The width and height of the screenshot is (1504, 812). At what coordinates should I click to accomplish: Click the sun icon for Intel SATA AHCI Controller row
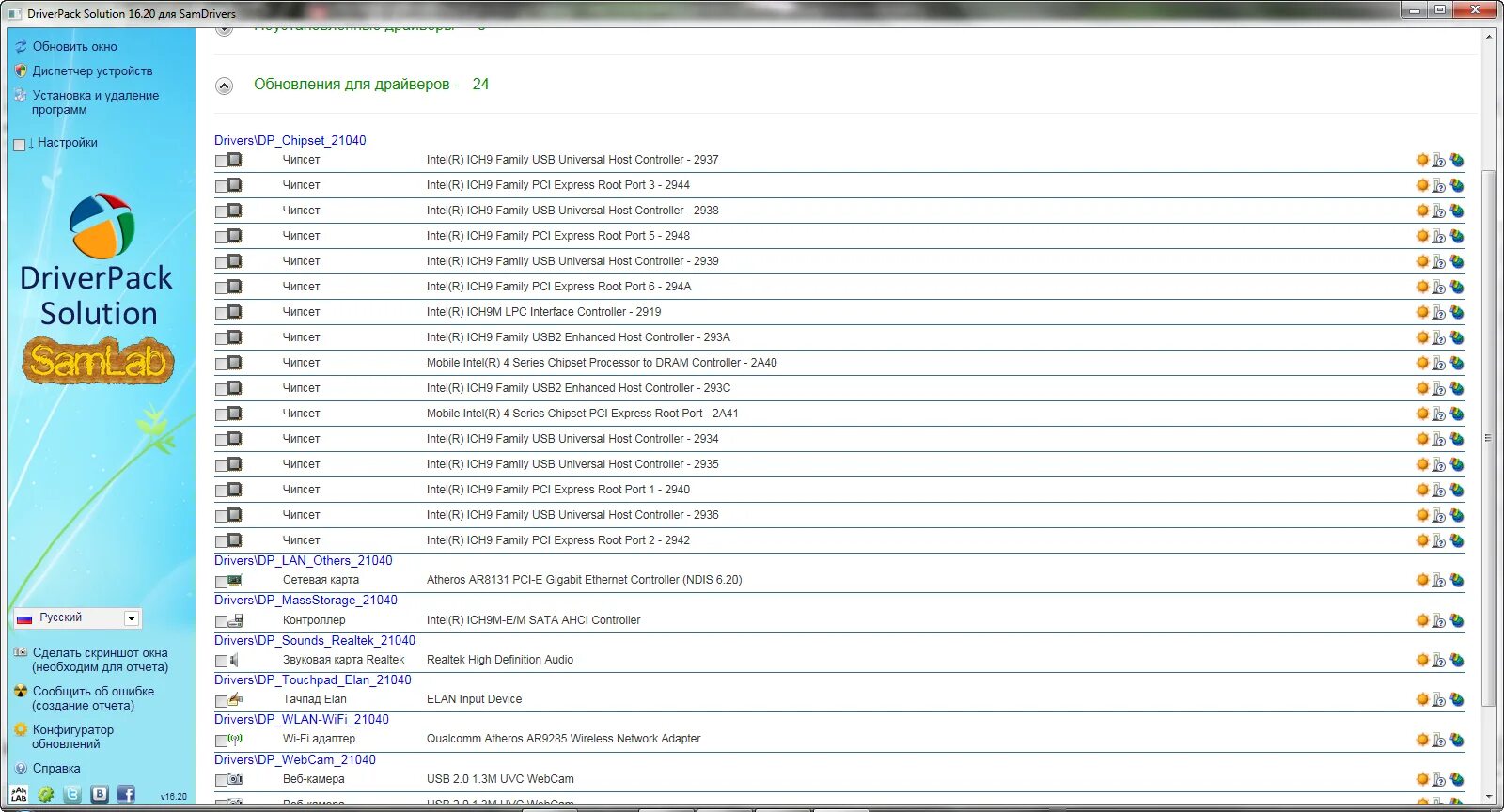[1422, 620]
